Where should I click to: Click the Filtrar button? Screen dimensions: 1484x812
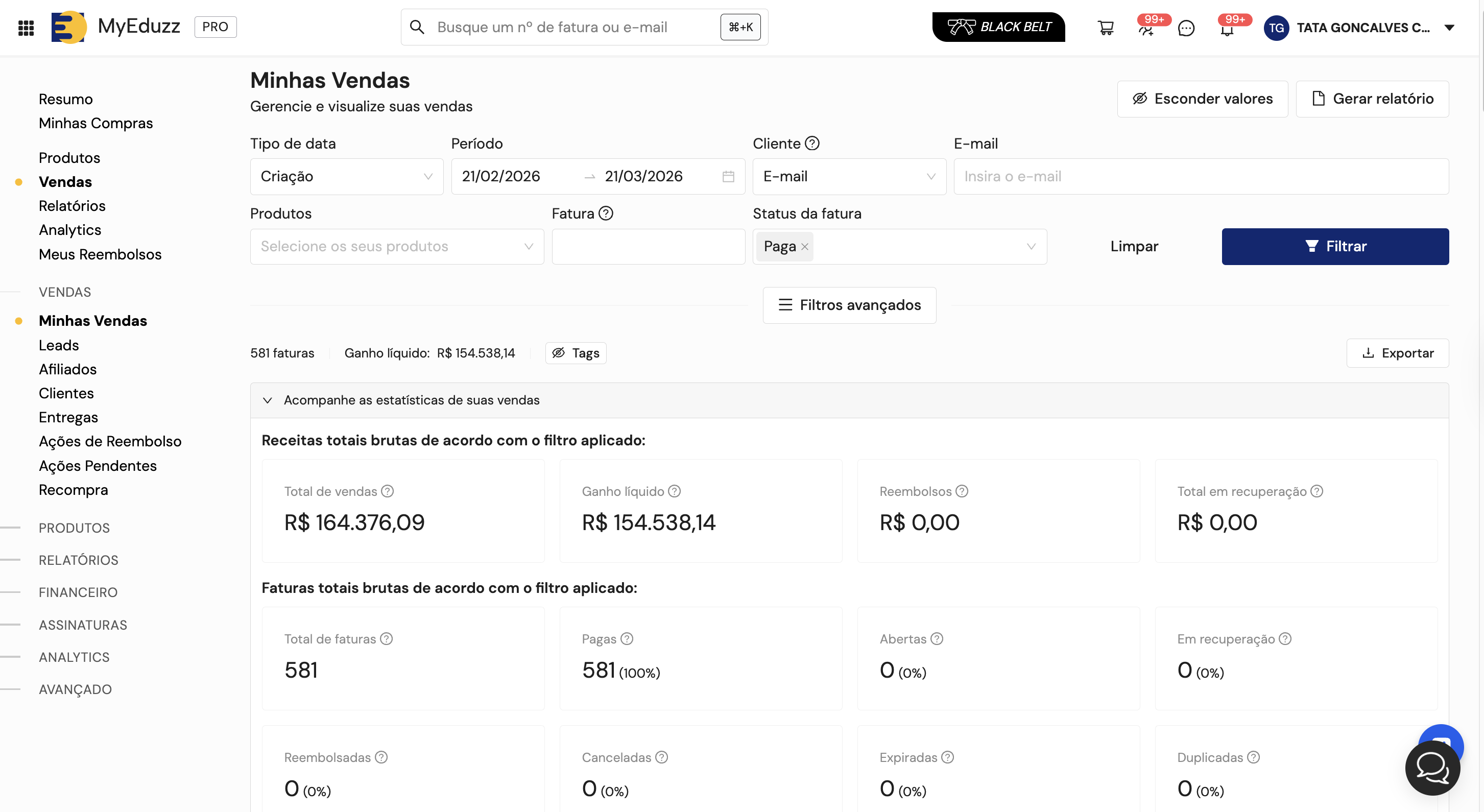tap(1335, 246)
